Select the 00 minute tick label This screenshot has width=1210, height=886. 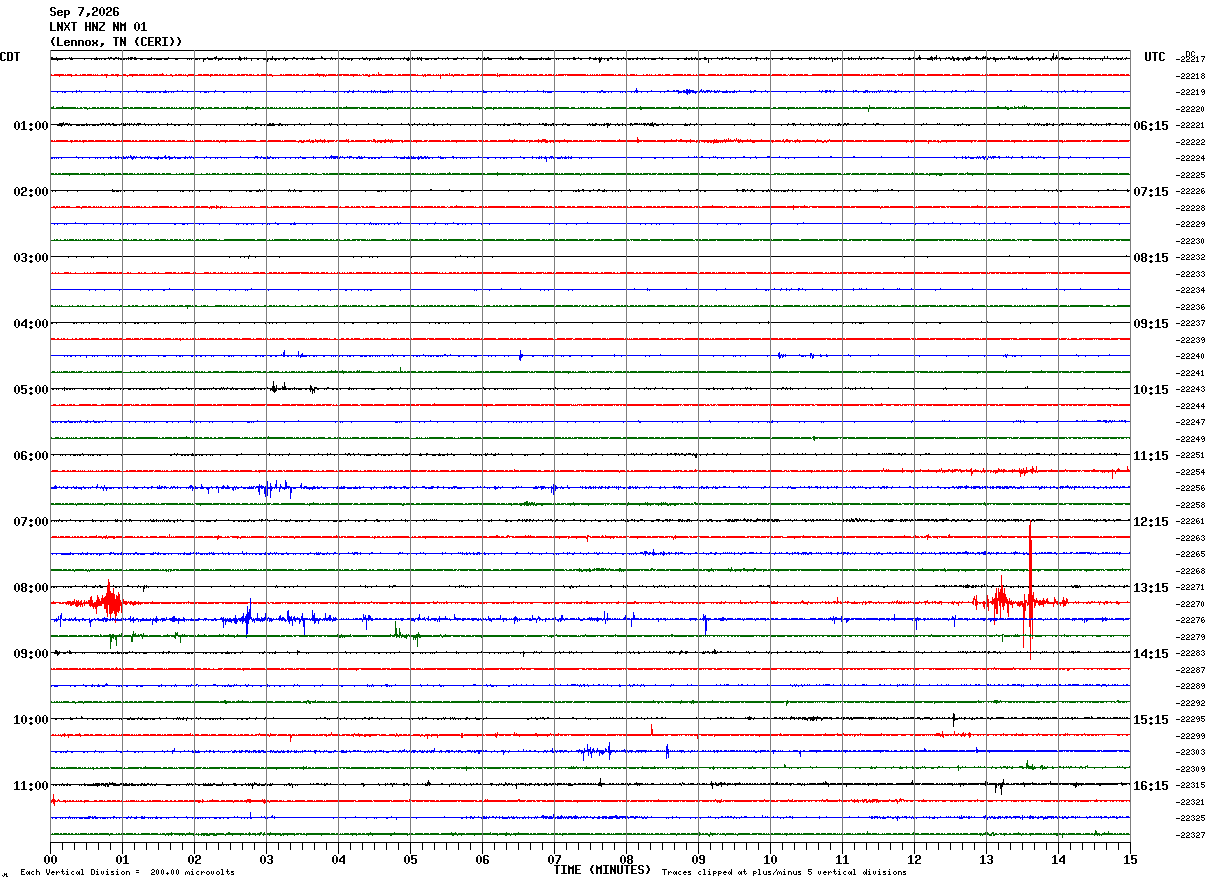(x=50, y=859)
